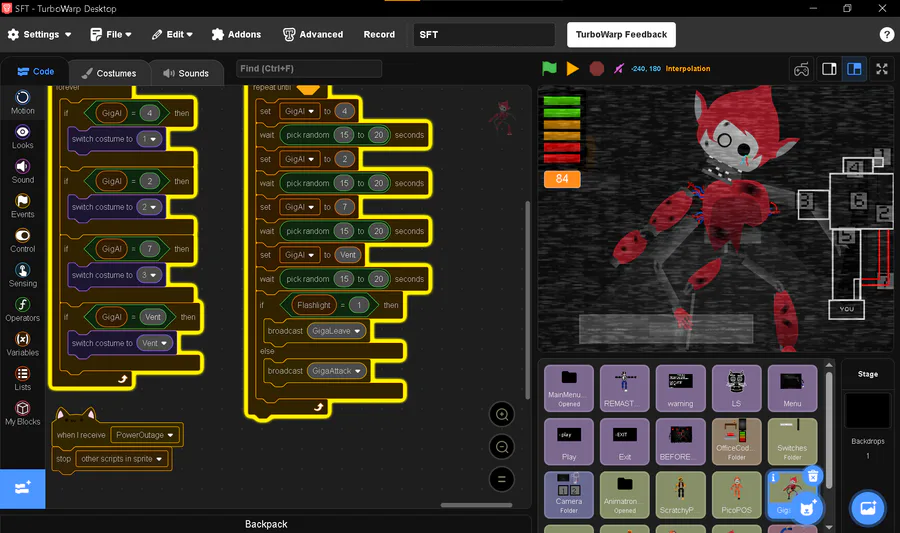Open the Sensing block category
The height and width of the screenshot is (533, 900).
tap(22, 275)
